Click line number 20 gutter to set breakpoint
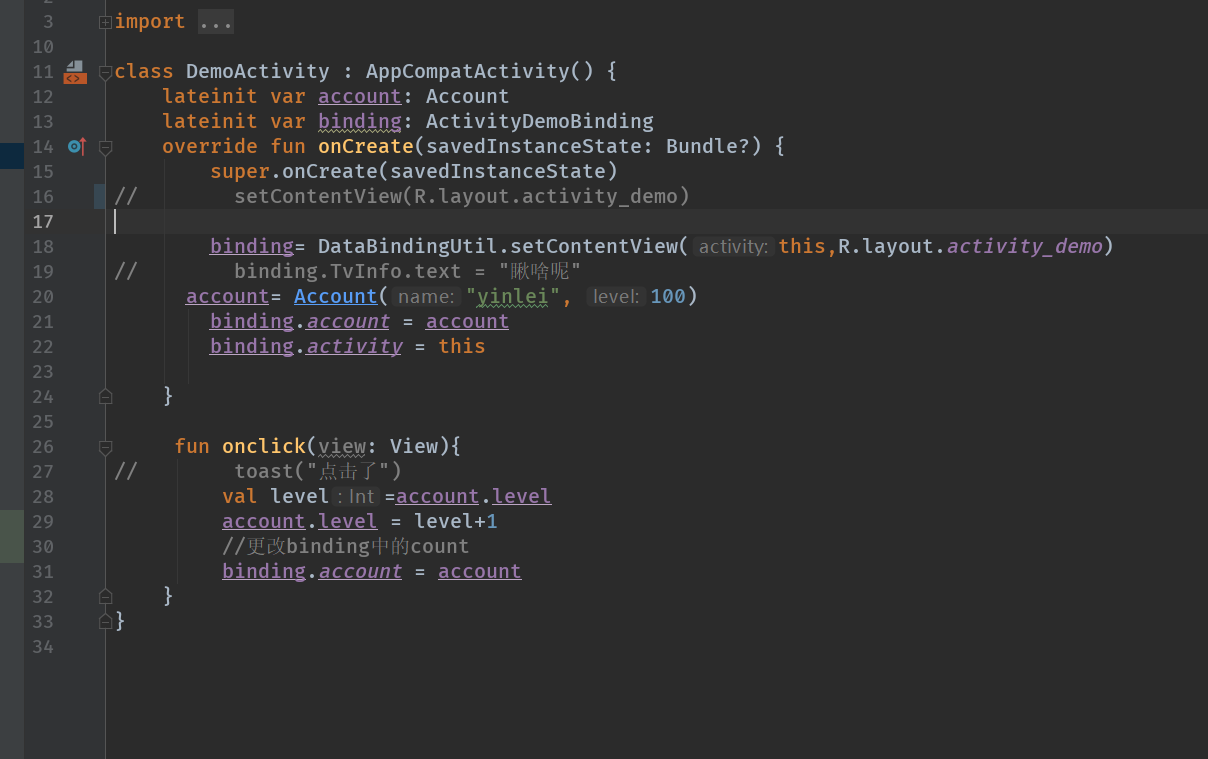Viewport: 1208px width, 759px height. pyautogui.click(x=43, y=296)
